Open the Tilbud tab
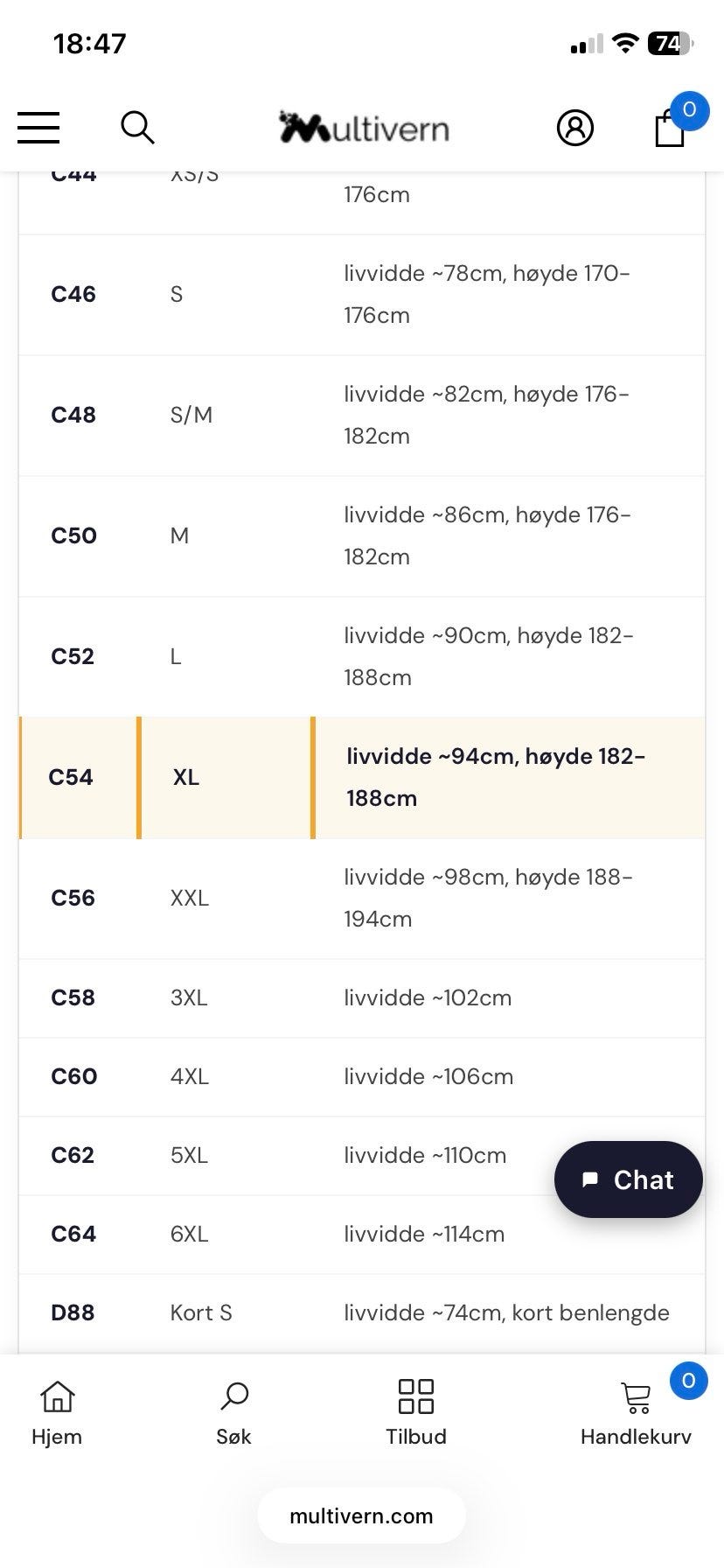This screenshot has width=724, height=1568. tap(416, 1413)
